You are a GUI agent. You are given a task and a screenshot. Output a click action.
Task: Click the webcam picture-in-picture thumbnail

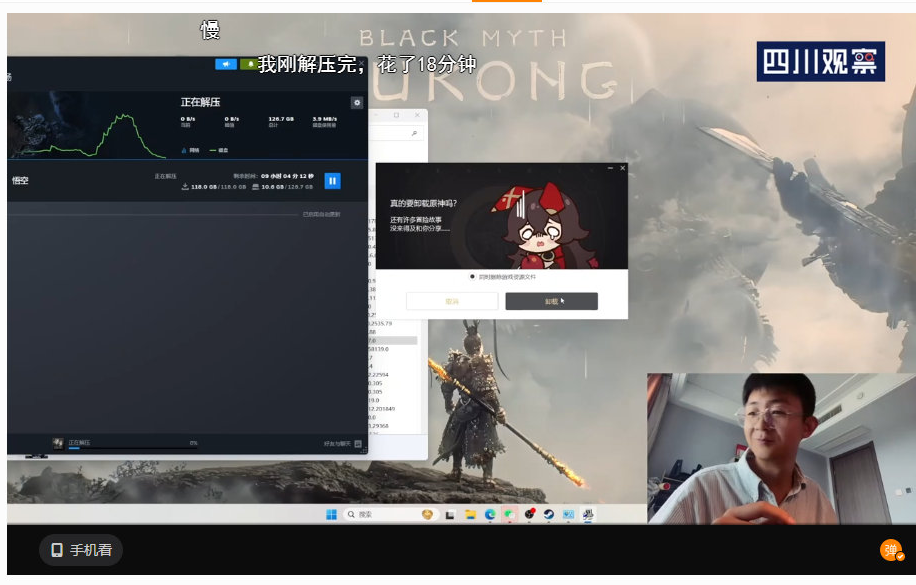click(x=781, y=448)
